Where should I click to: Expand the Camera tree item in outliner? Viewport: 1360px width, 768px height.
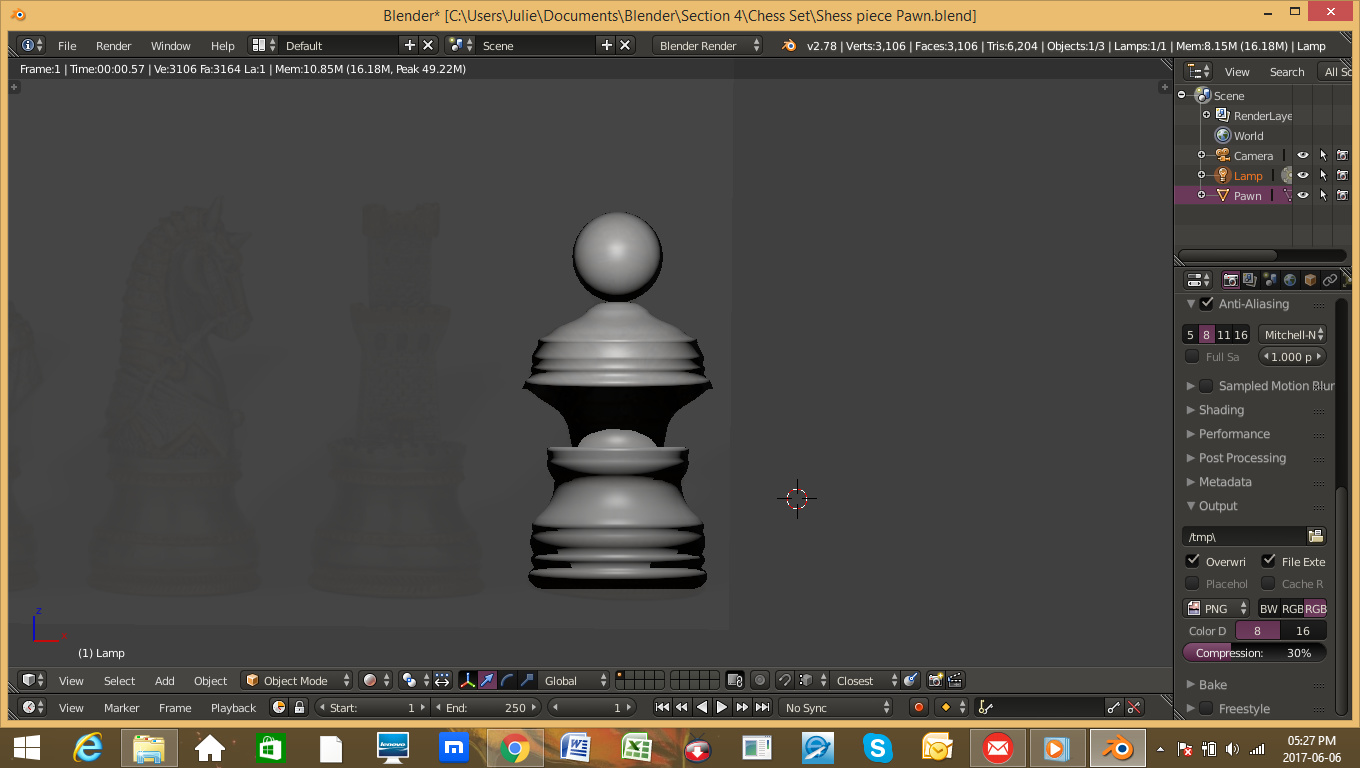click(1202, 155)
